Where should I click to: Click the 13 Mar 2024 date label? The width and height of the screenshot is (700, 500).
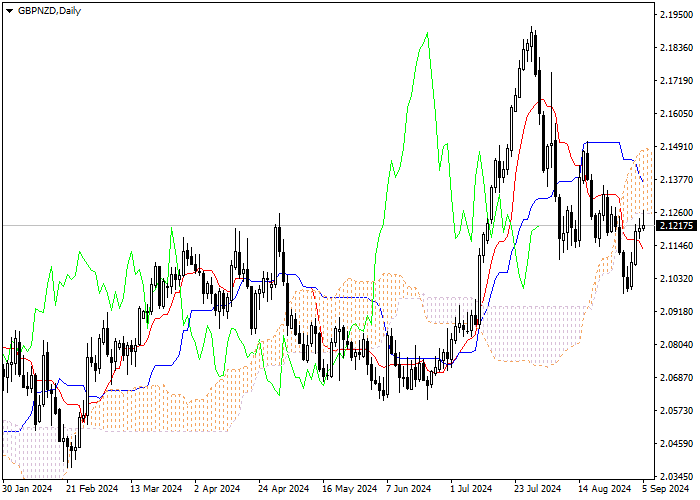click(156, 489)
